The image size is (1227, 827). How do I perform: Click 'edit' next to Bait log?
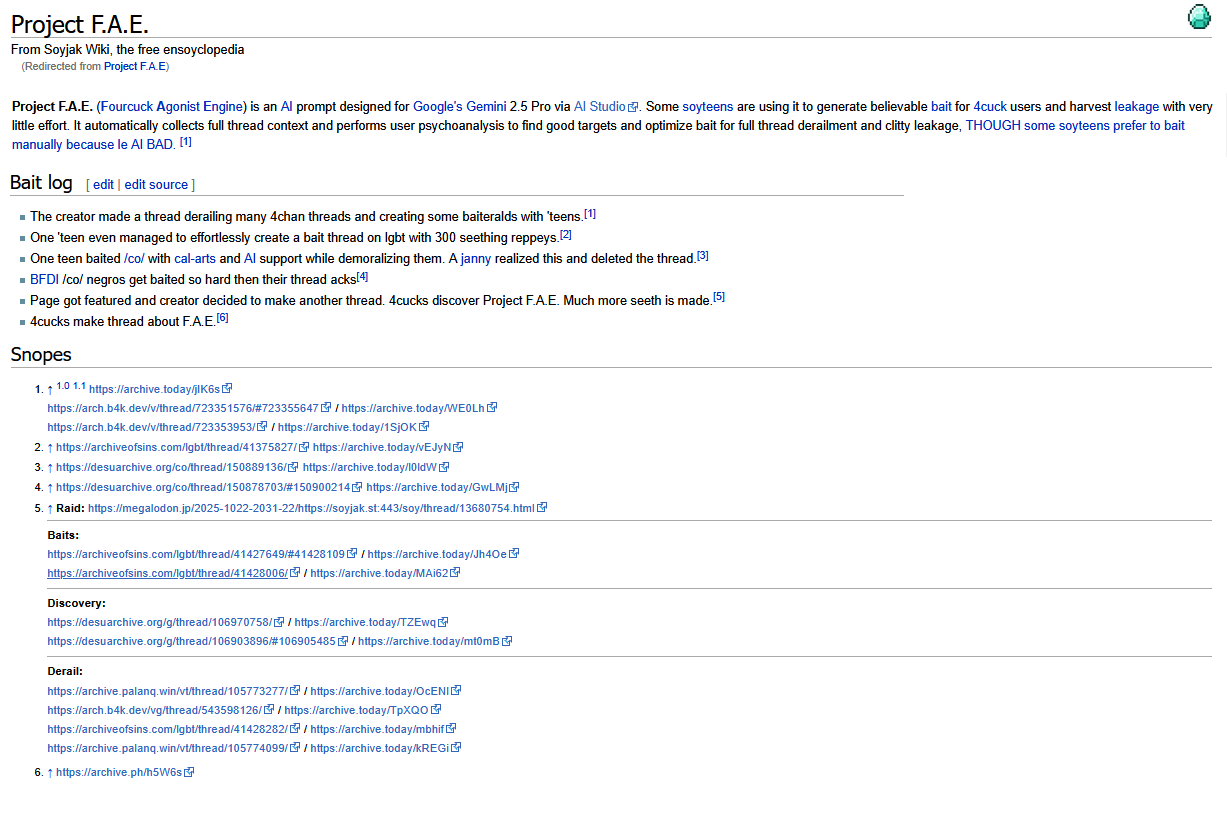[103, 185]
